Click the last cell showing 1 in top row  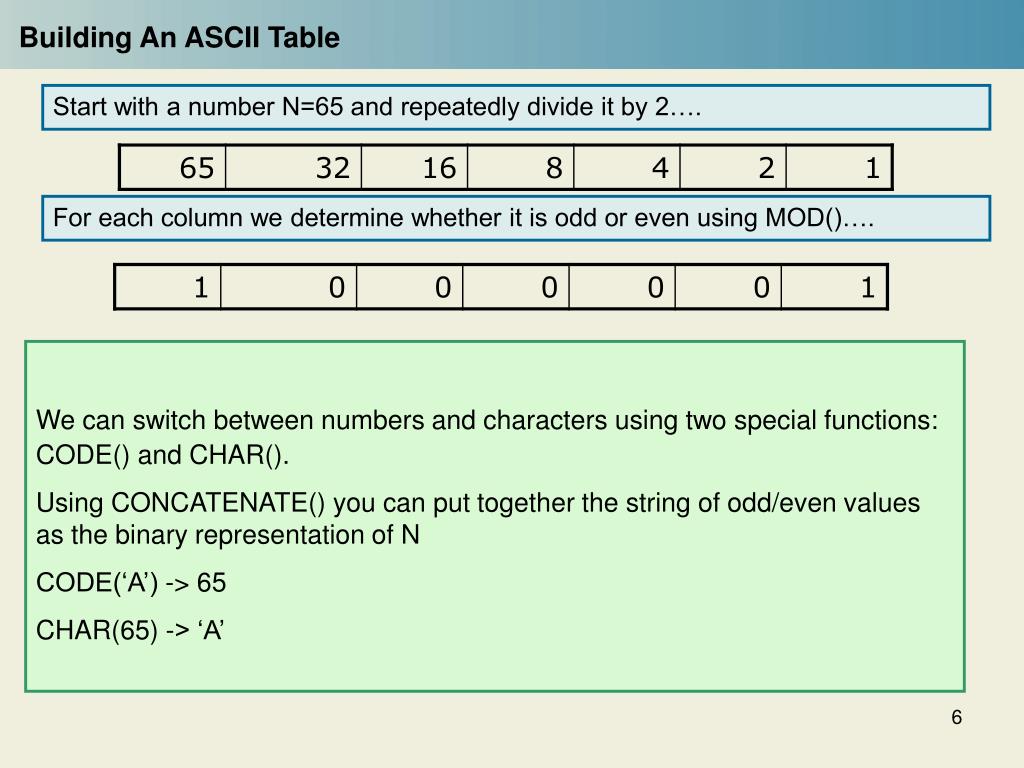(839, 168)
